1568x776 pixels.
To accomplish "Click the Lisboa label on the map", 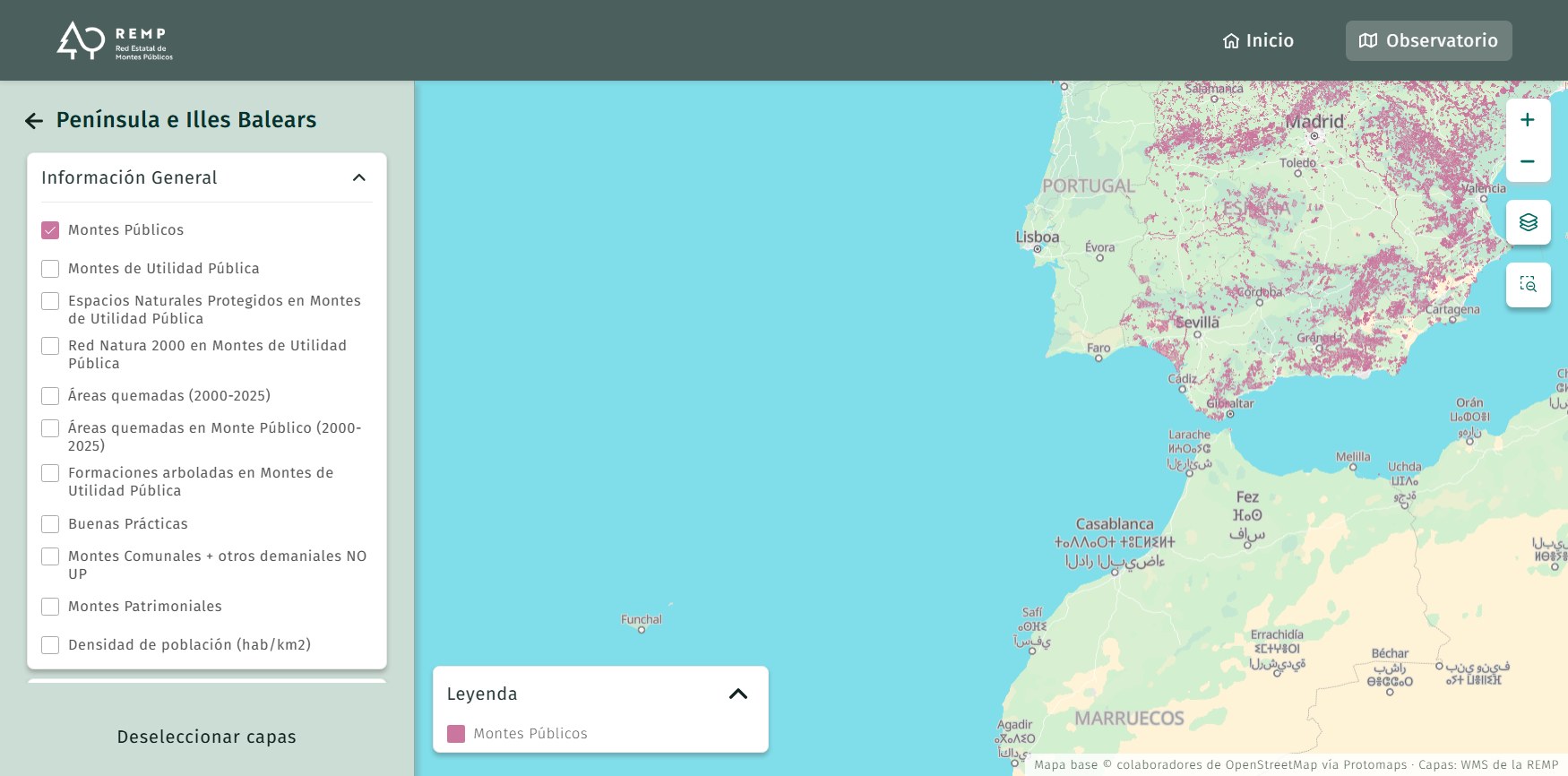I will [x=1038, y=237].
